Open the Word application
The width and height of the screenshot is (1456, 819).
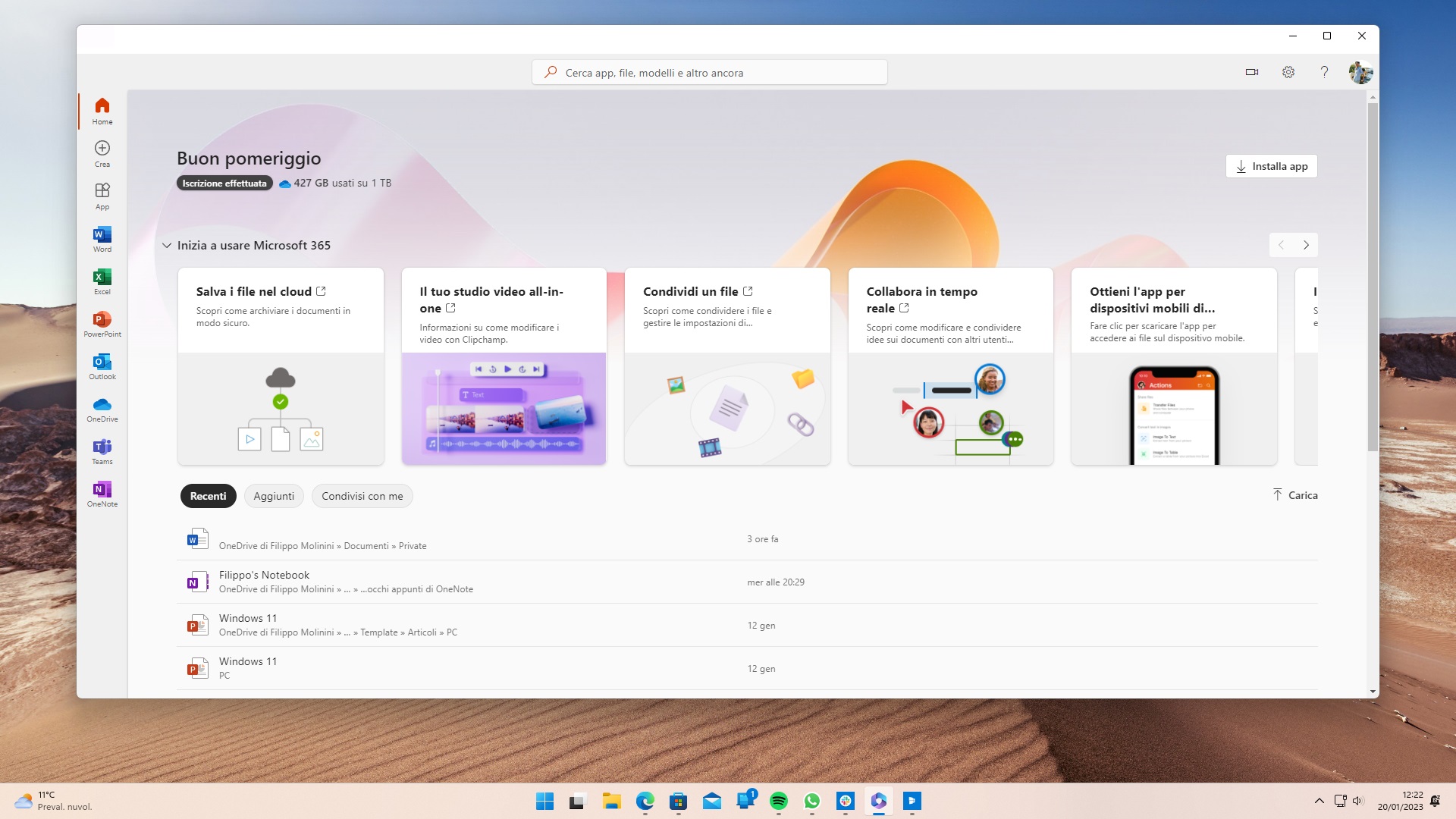(102, 239)
